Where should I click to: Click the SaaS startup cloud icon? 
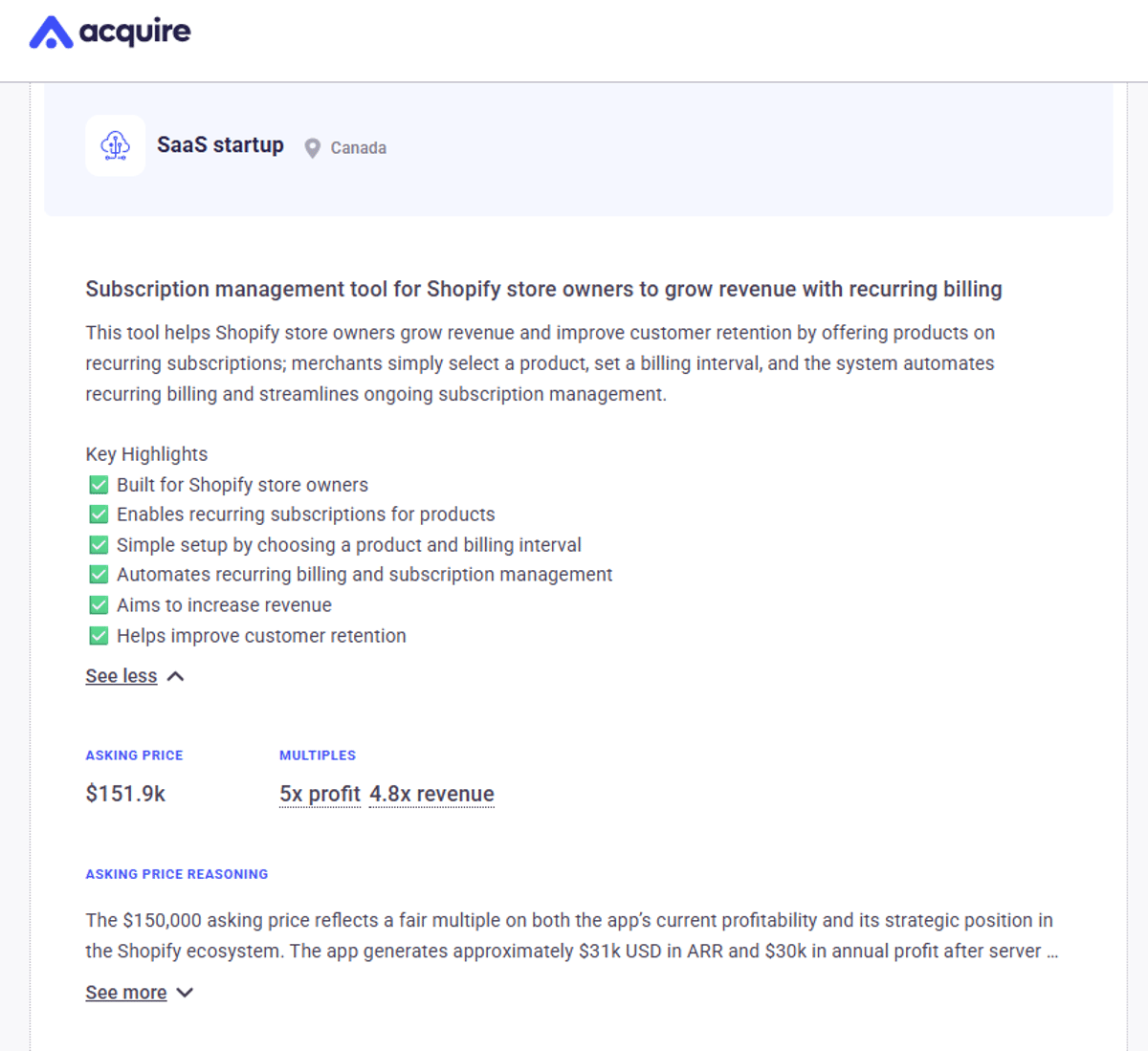click(x=115, y=145)
